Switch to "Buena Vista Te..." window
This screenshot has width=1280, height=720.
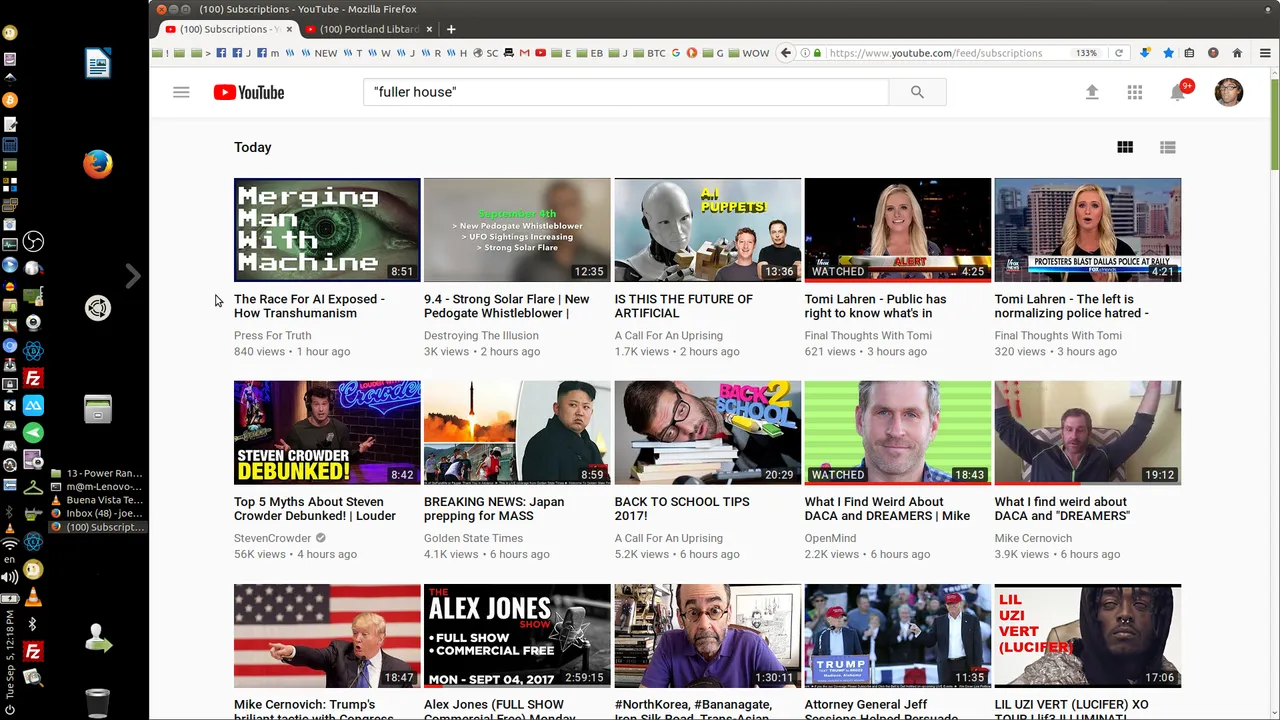97,500
